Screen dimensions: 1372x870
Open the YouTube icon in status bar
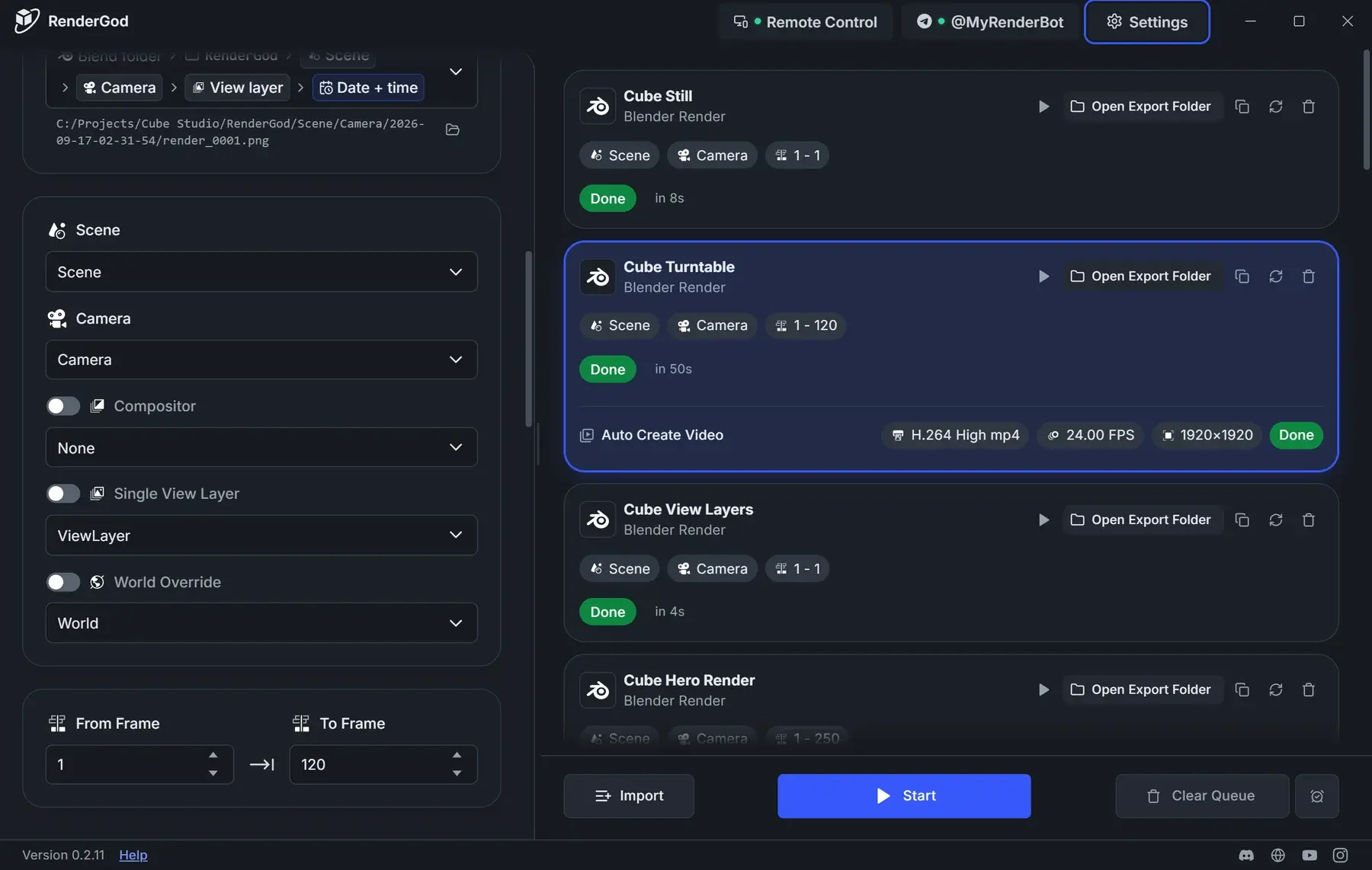coord(1309,856)
